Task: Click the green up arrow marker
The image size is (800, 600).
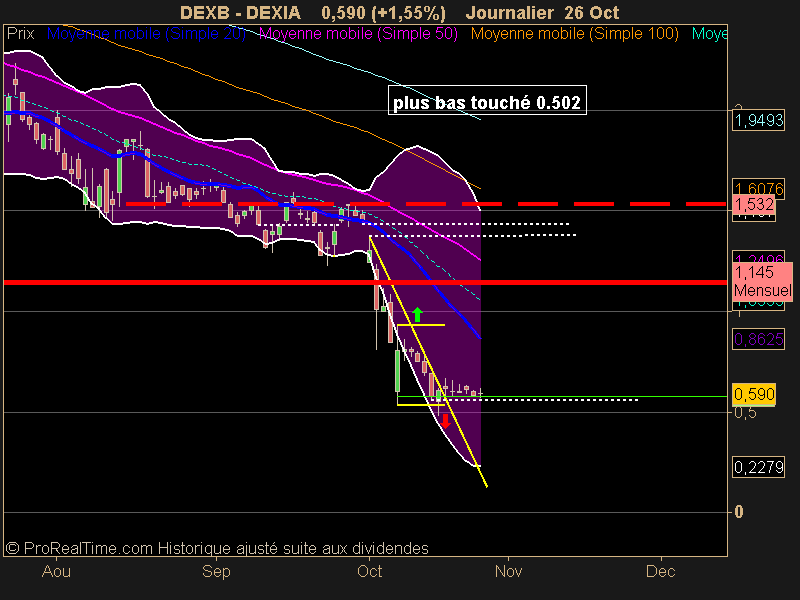Action: [417, 314]
